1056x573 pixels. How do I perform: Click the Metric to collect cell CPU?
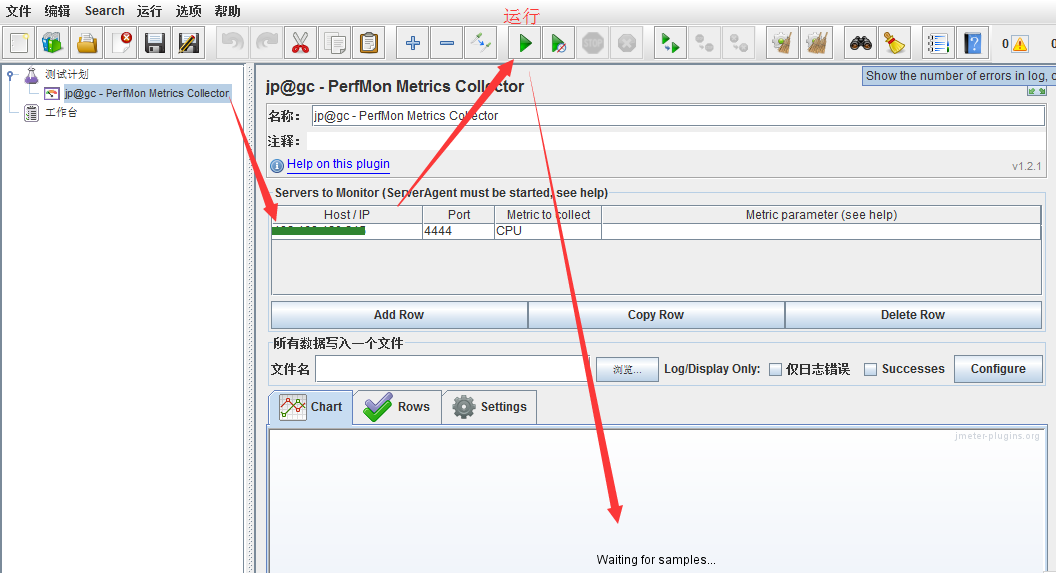click(548, 231)
